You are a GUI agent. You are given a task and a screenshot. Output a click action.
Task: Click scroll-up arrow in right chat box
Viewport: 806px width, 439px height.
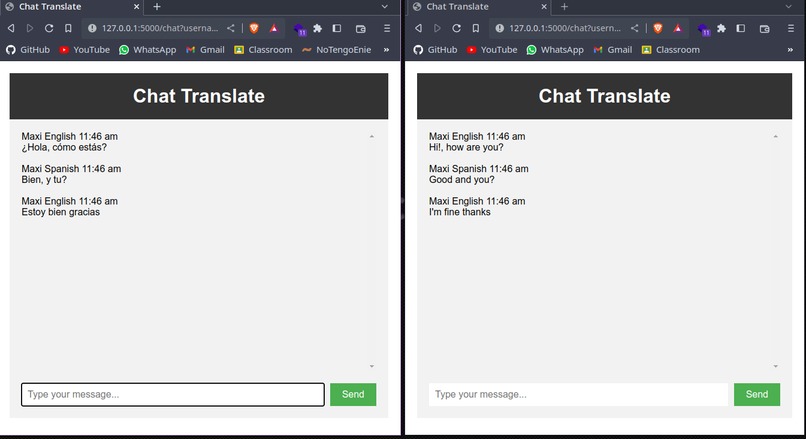click(x=776, y=136)
